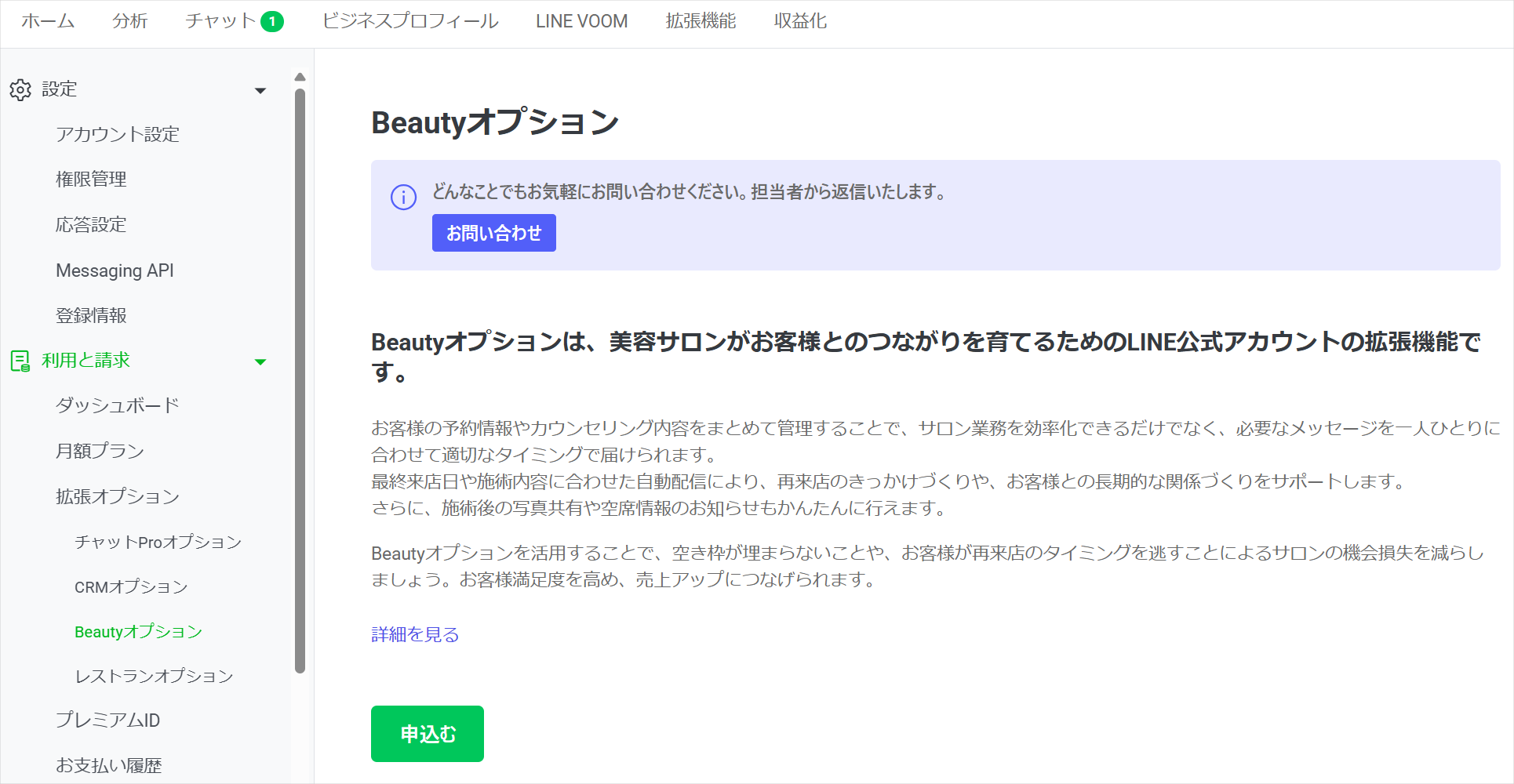Collapse the 利用と請求 section arrow

coord(260,361)
